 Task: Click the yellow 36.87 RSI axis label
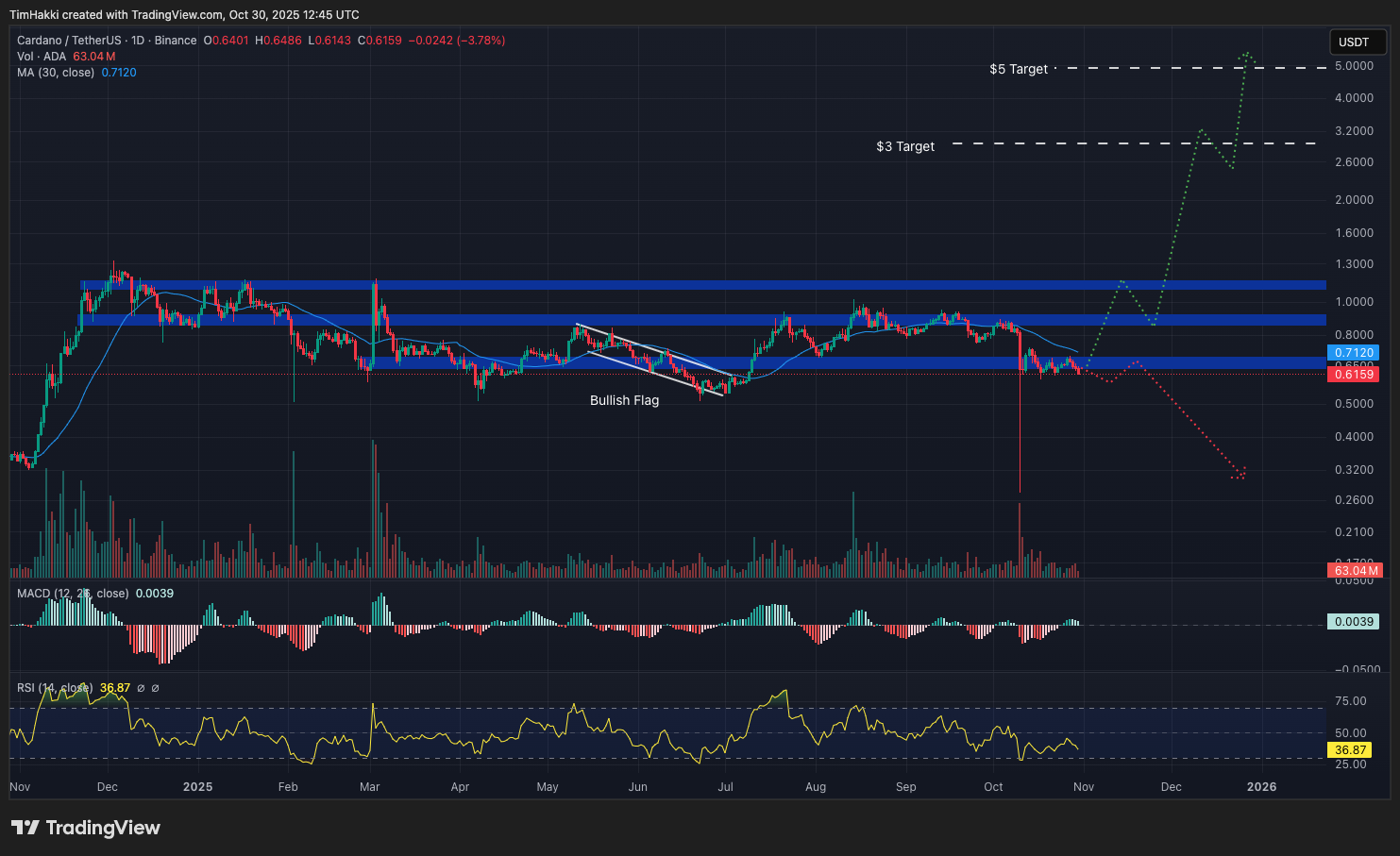click(x=1350, y=750)
